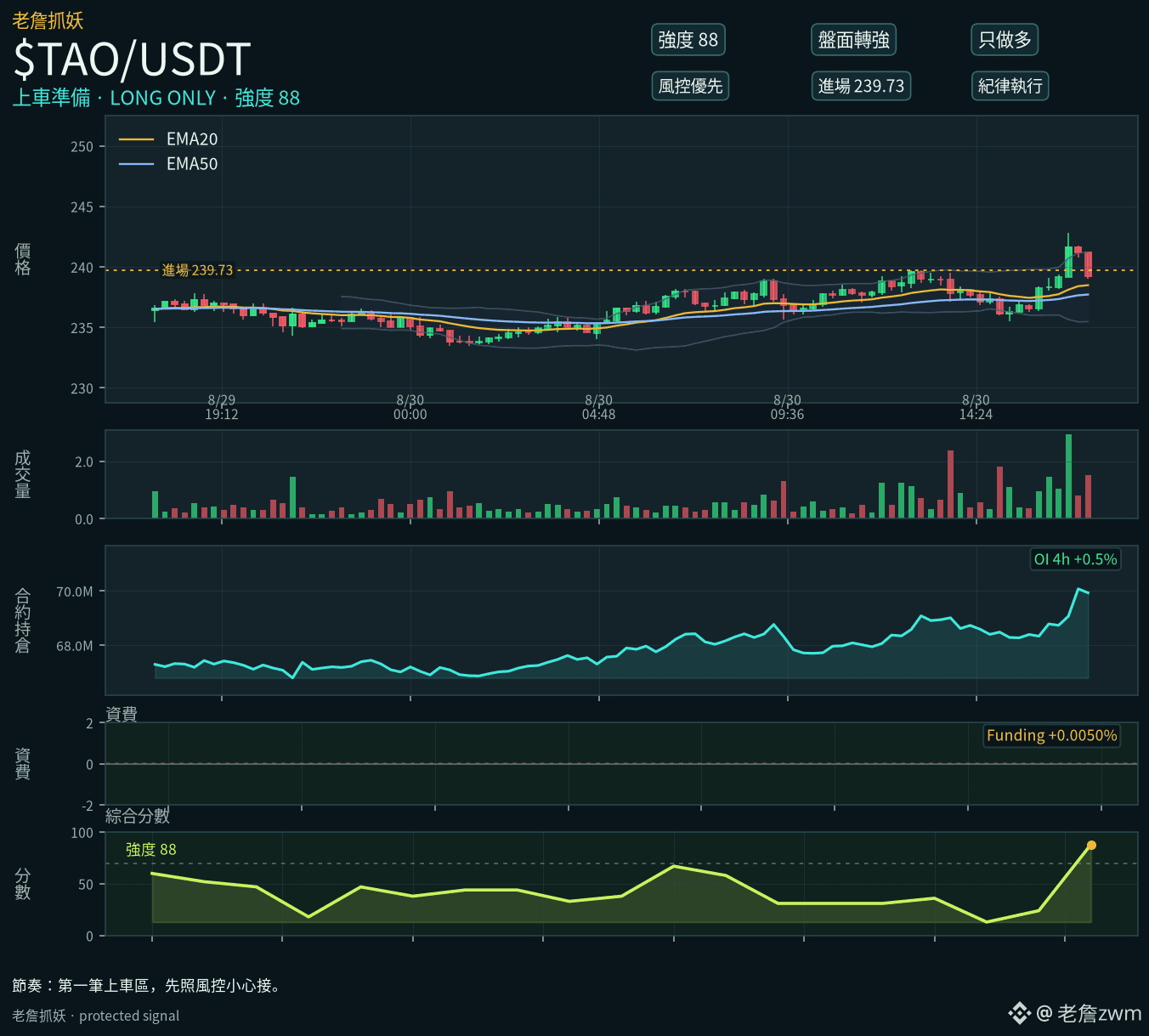
Task: Click the OI 4h +0.5% badge
Action: tap(1075, 559)
